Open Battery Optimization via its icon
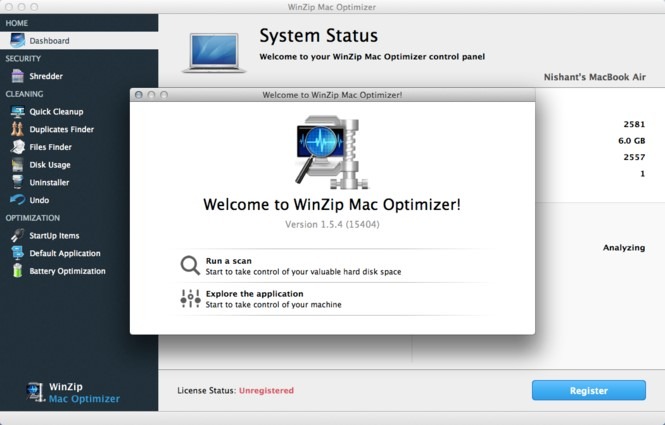Viewport: 665px width, 425px height. pyautogui.click(x=17, y=271)
